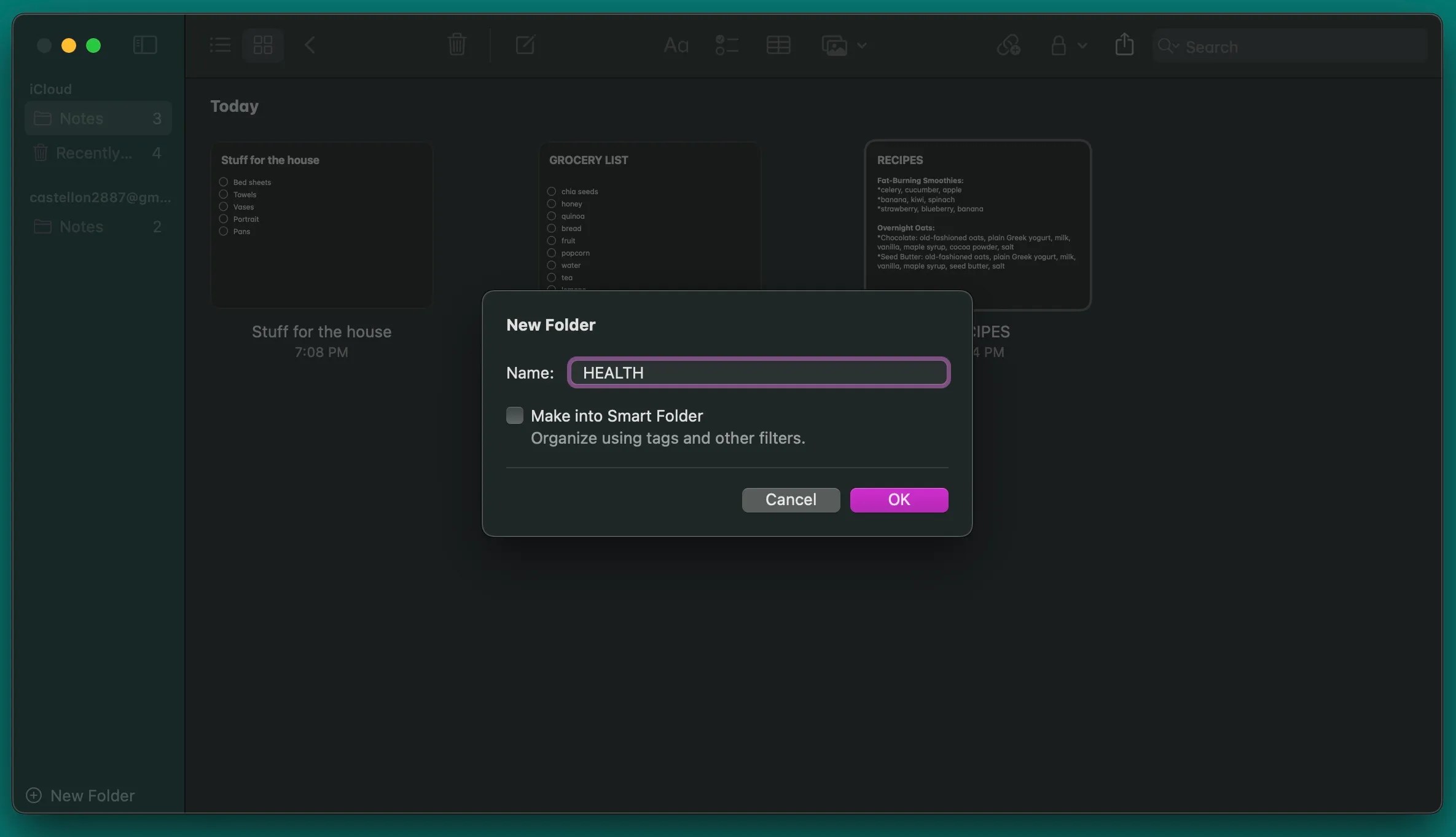The height and width of the screenshot is (837, 1456).
Task: Open the list view in Notes toolbar
Action: pyautogui.click(x=219, y=45)
